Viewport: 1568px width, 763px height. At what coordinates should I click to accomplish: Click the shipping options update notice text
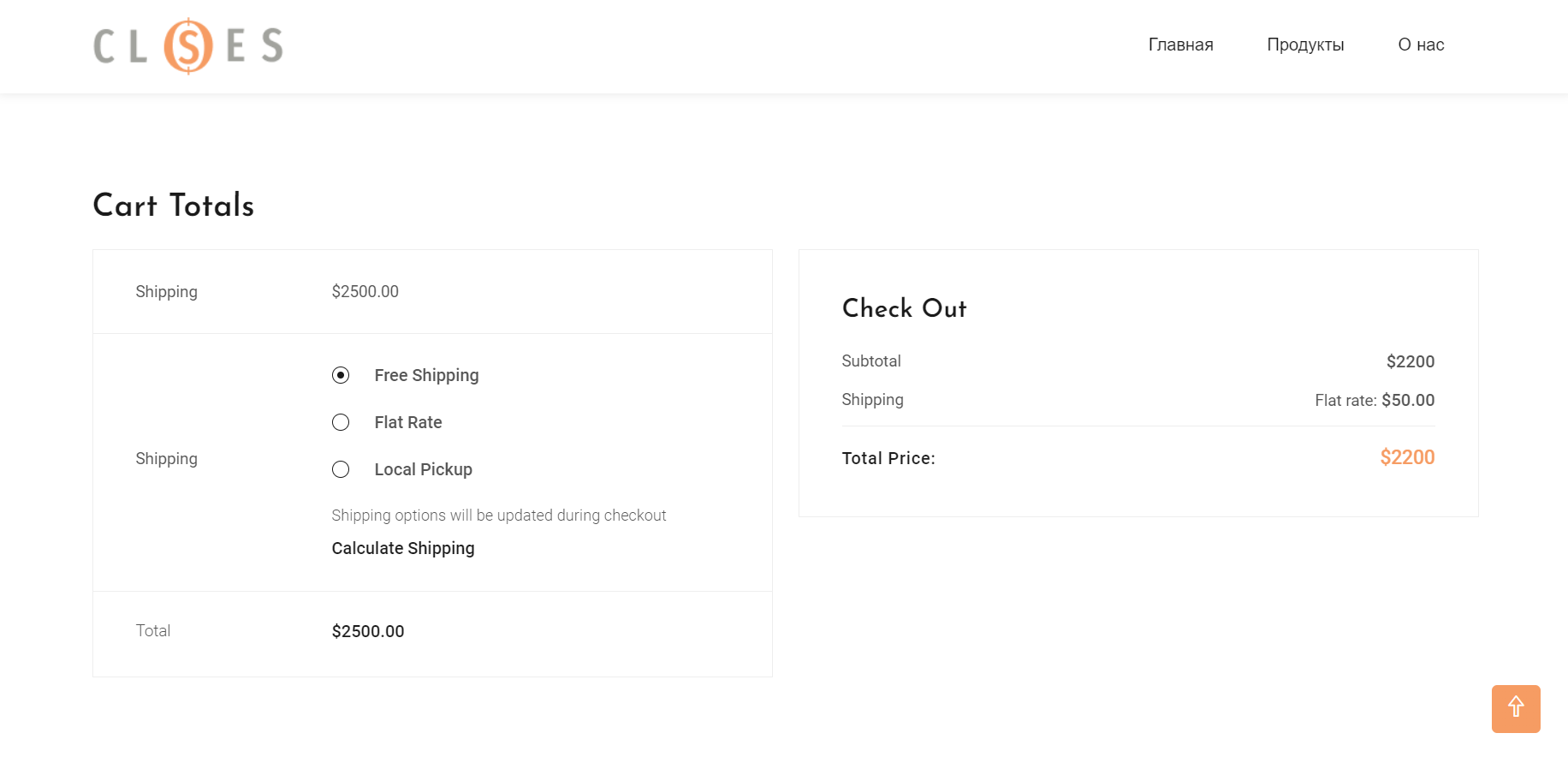pyautogui.click(x=498, y=516)
